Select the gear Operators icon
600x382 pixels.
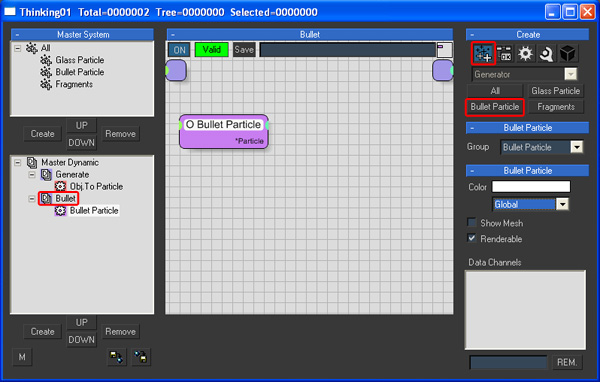tap(525, 54)
